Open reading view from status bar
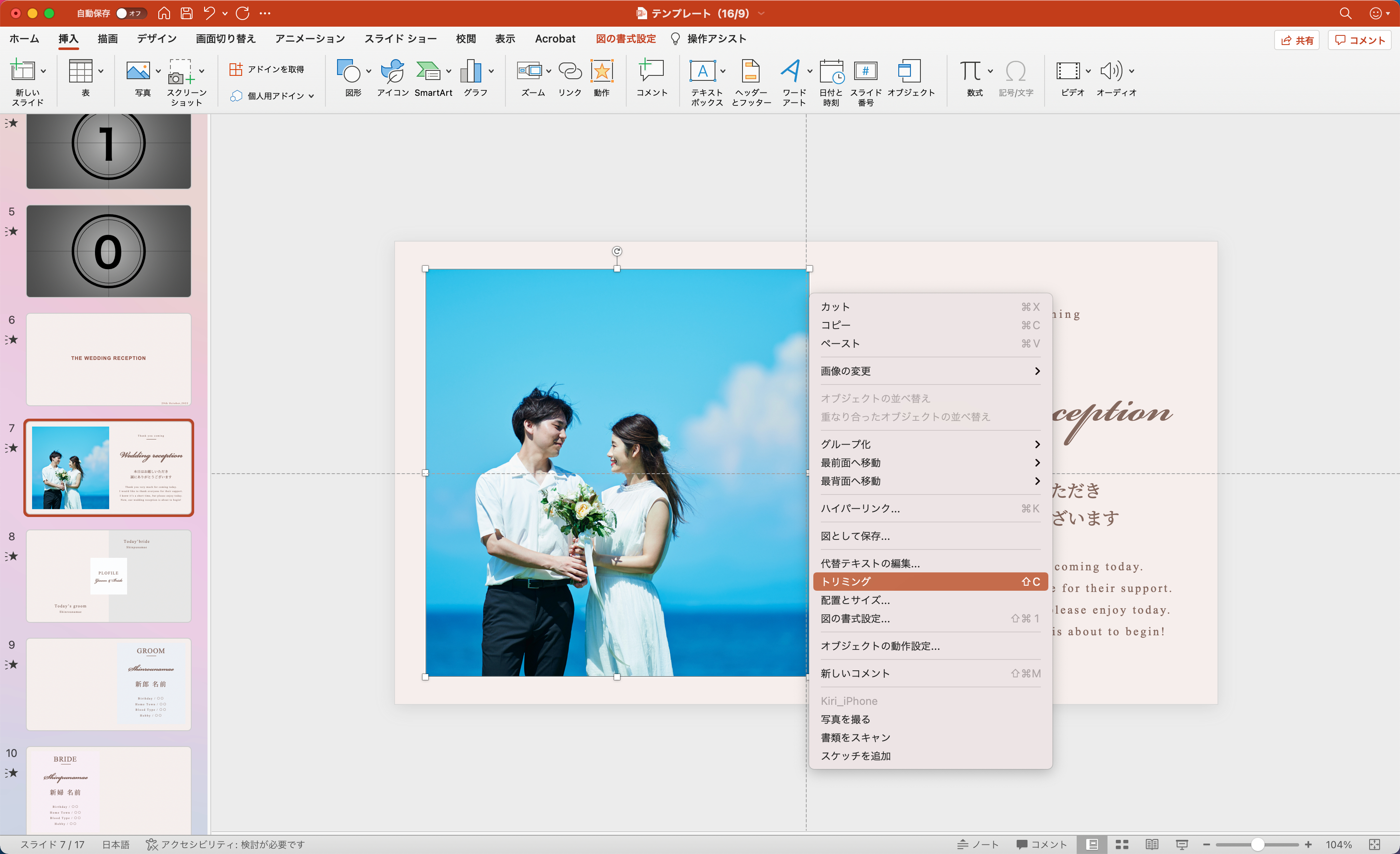1400x854 pixels. (1152, 844)
